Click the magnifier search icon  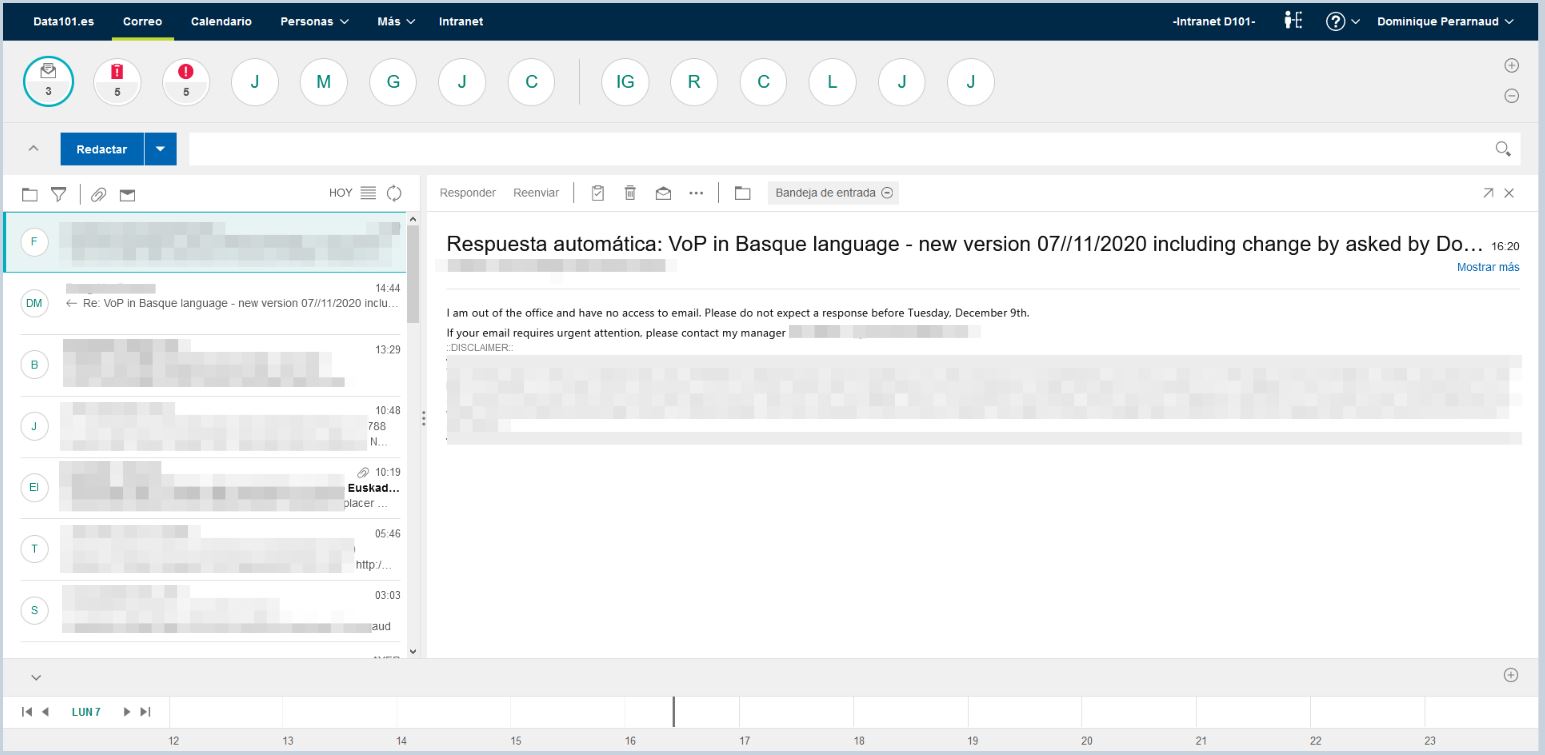pyautogui.click(x=1502, y=149)
